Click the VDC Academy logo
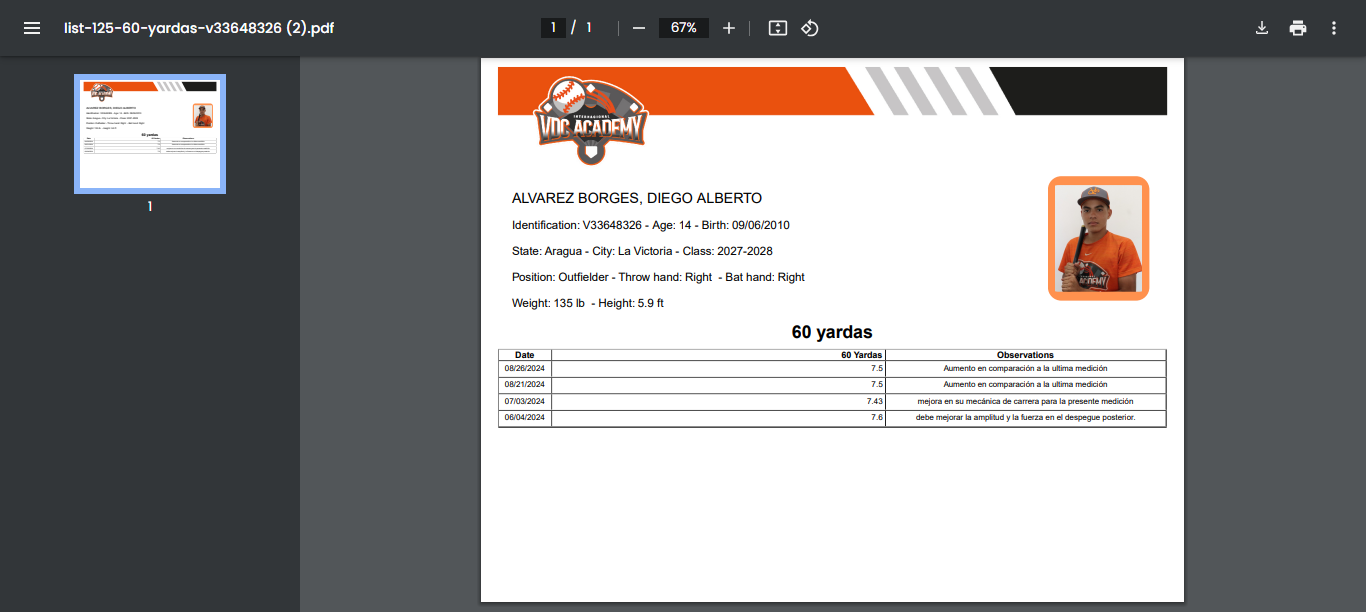 click(592, 121)
